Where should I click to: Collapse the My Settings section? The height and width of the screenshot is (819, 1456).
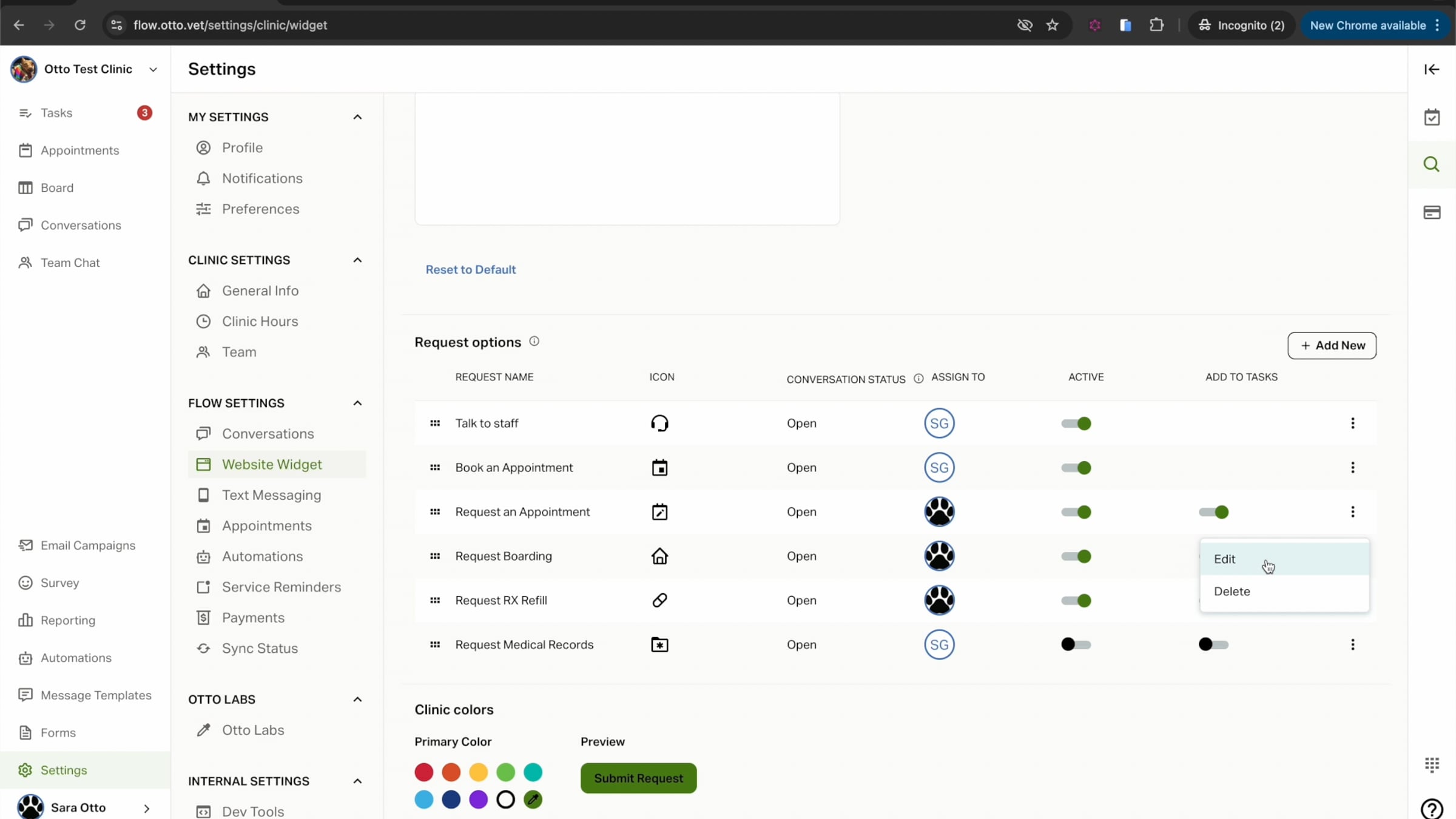pyautogui.click(x=357, y=117)
